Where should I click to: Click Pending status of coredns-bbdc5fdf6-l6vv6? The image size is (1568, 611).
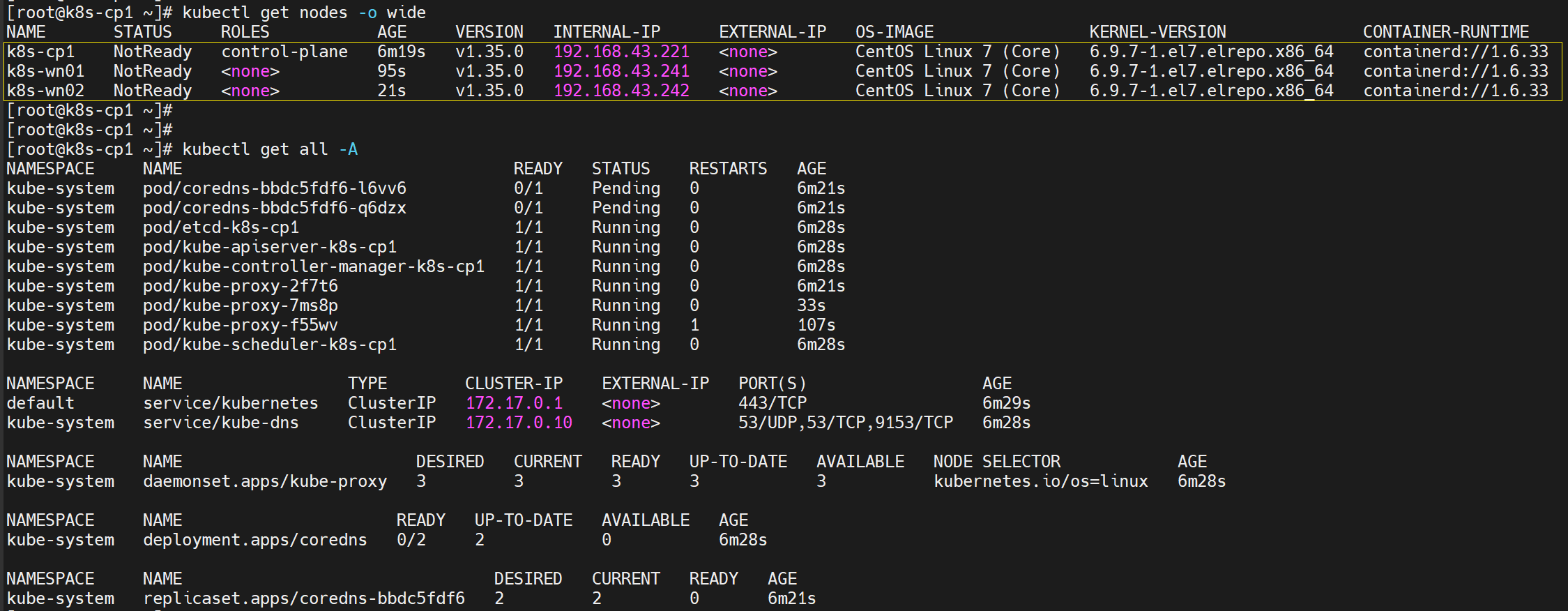click(626, 188)
